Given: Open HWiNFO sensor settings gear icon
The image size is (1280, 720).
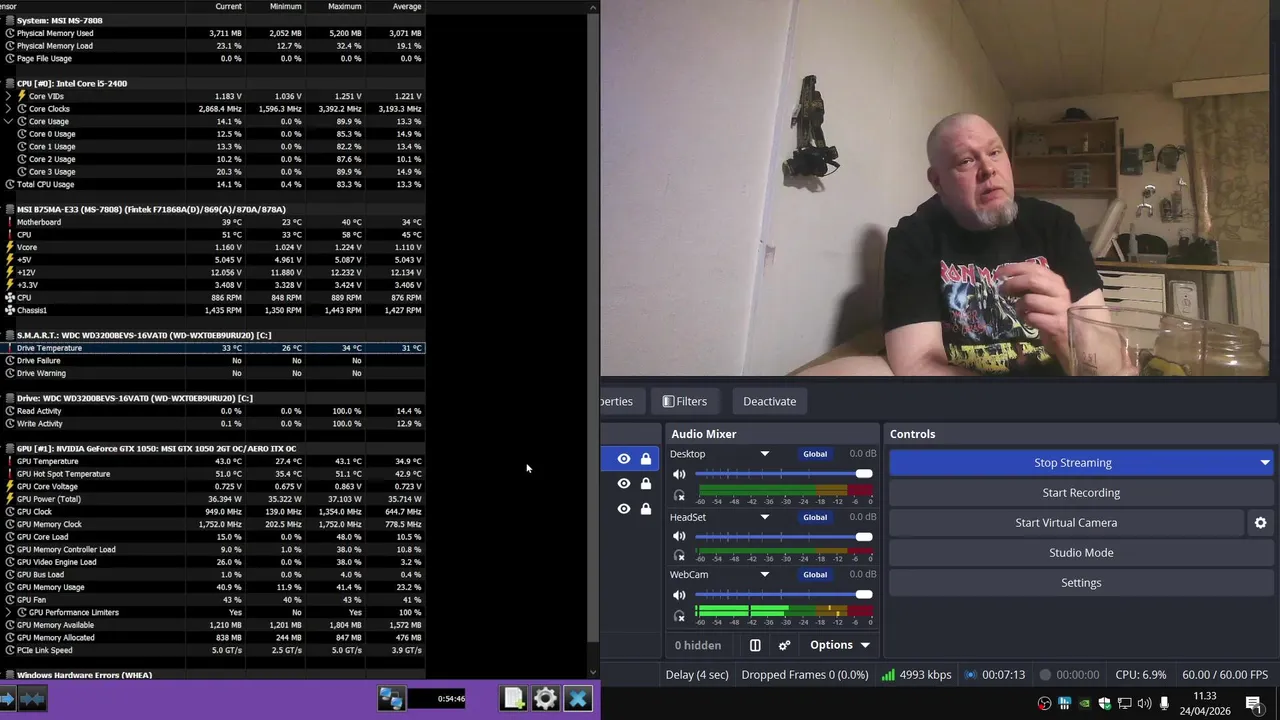Looking at the screenshot, I should pyautogui.click(x=545, y=698).
